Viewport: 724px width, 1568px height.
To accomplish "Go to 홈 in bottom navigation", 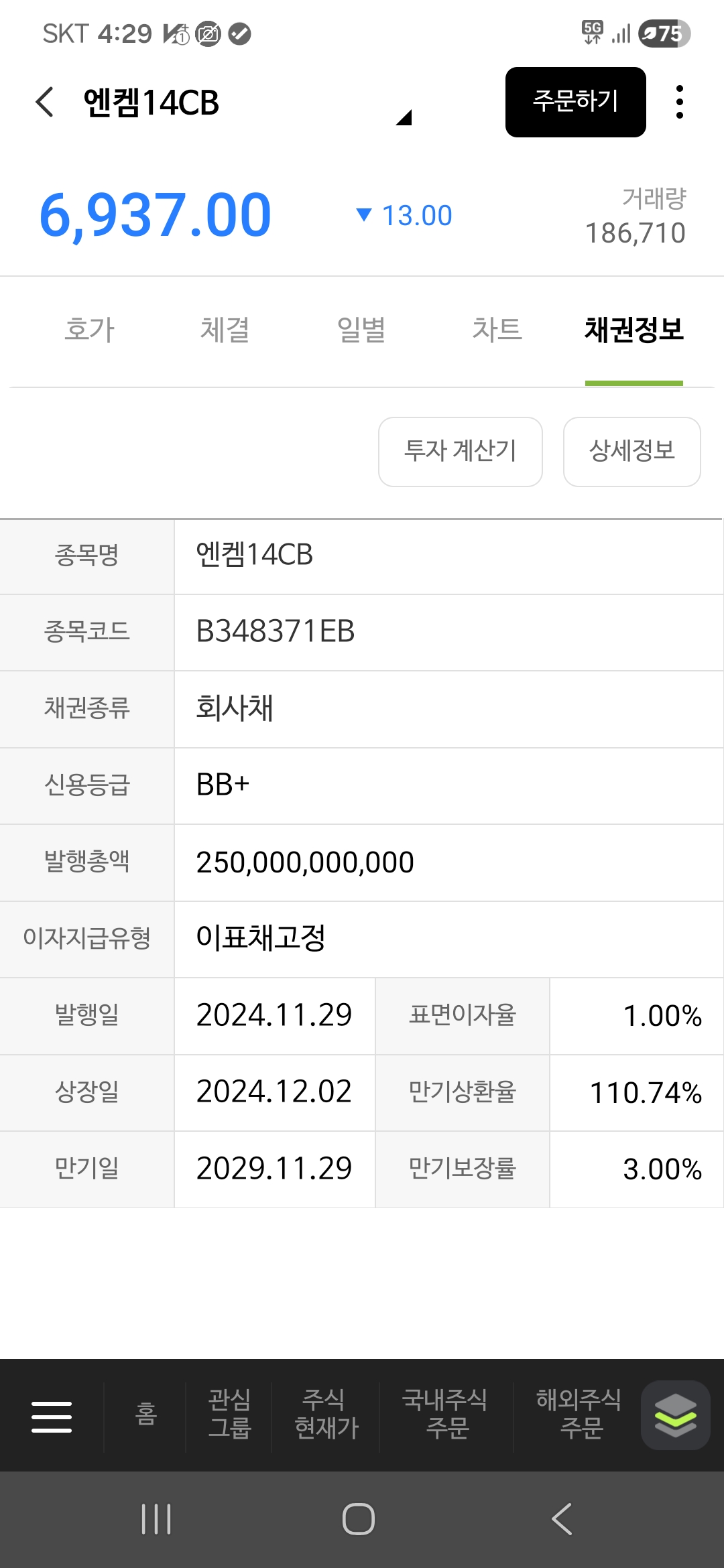I will [145, 1415].
